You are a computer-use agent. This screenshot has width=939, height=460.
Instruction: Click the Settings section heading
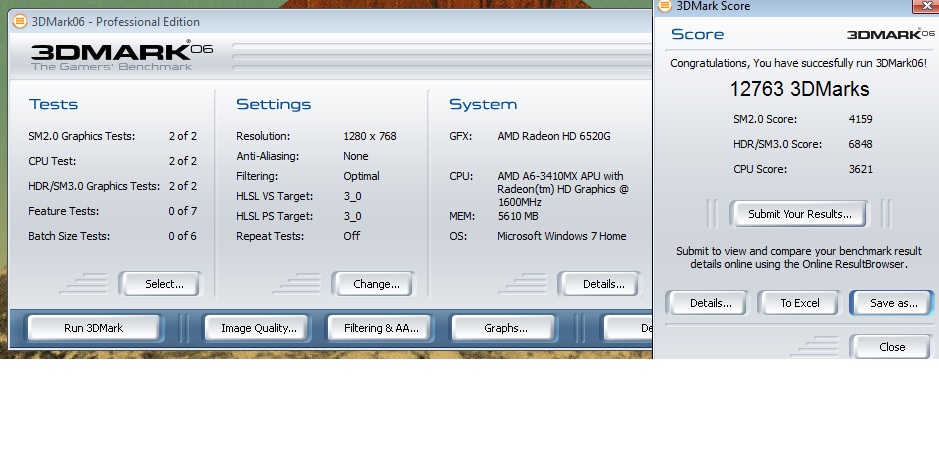tap(274, 104)
